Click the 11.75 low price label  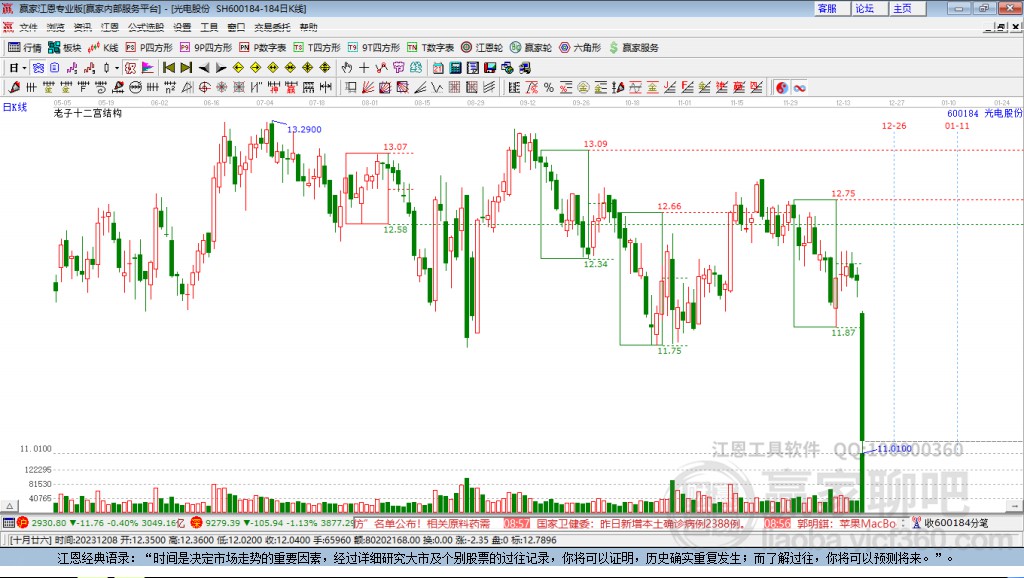coord(669,351)
